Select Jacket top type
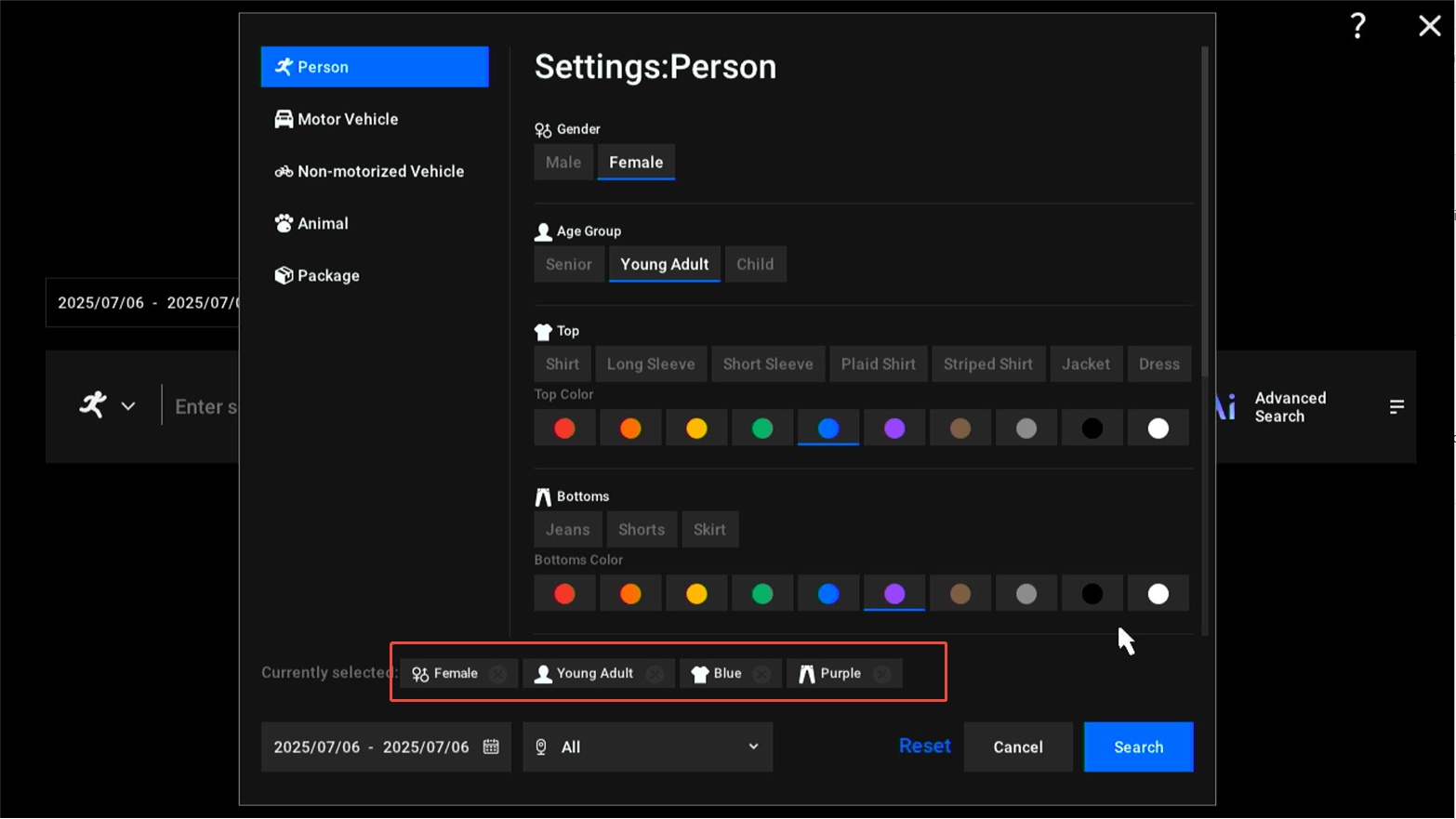This screenshot has height=819, width=1456. tap(1086, 364)
